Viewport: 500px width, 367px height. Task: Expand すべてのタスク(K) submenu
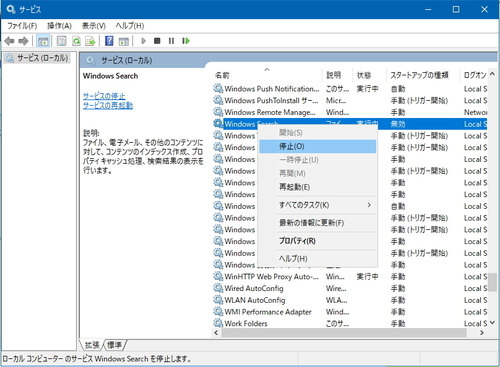[318, 205]
